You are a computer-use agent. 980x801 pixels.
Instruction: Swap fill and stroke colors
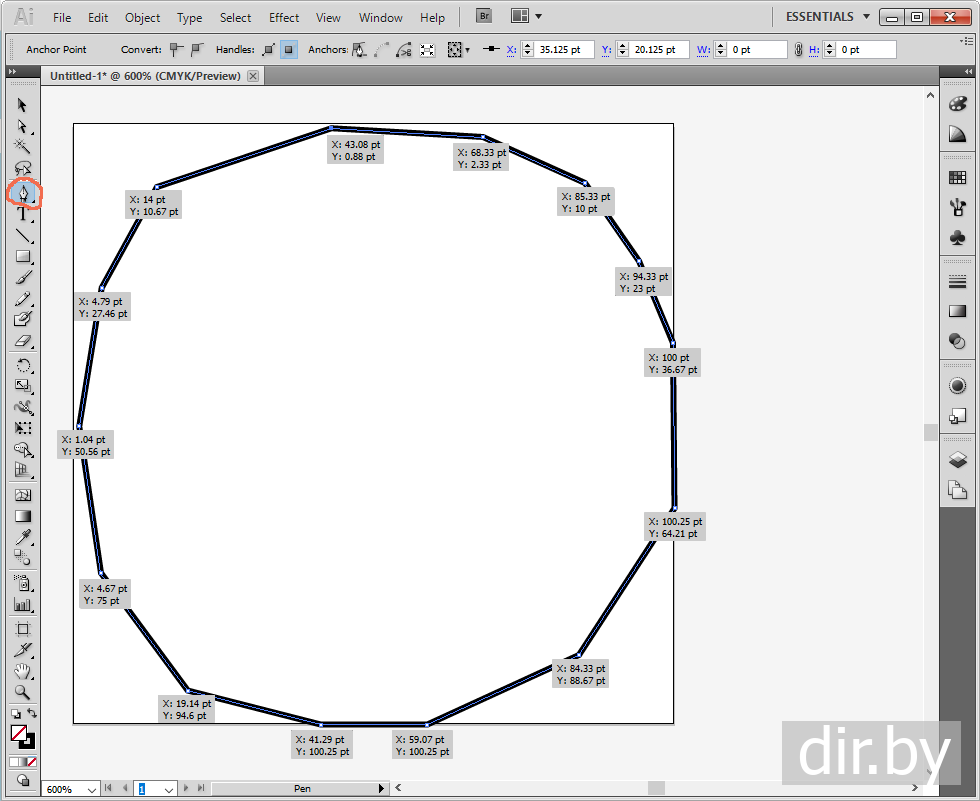(31, 714)
